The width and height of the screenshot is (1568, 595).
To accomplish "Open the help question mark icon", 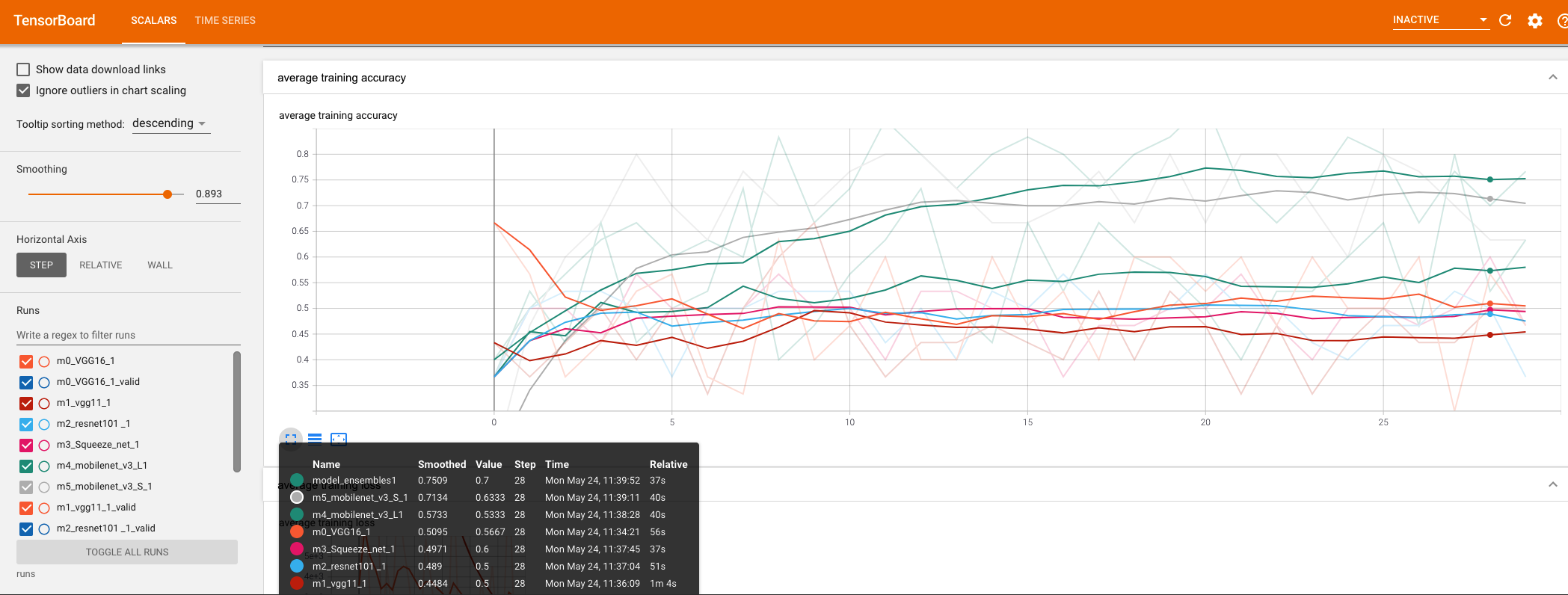I will [x=1562, y=21].
